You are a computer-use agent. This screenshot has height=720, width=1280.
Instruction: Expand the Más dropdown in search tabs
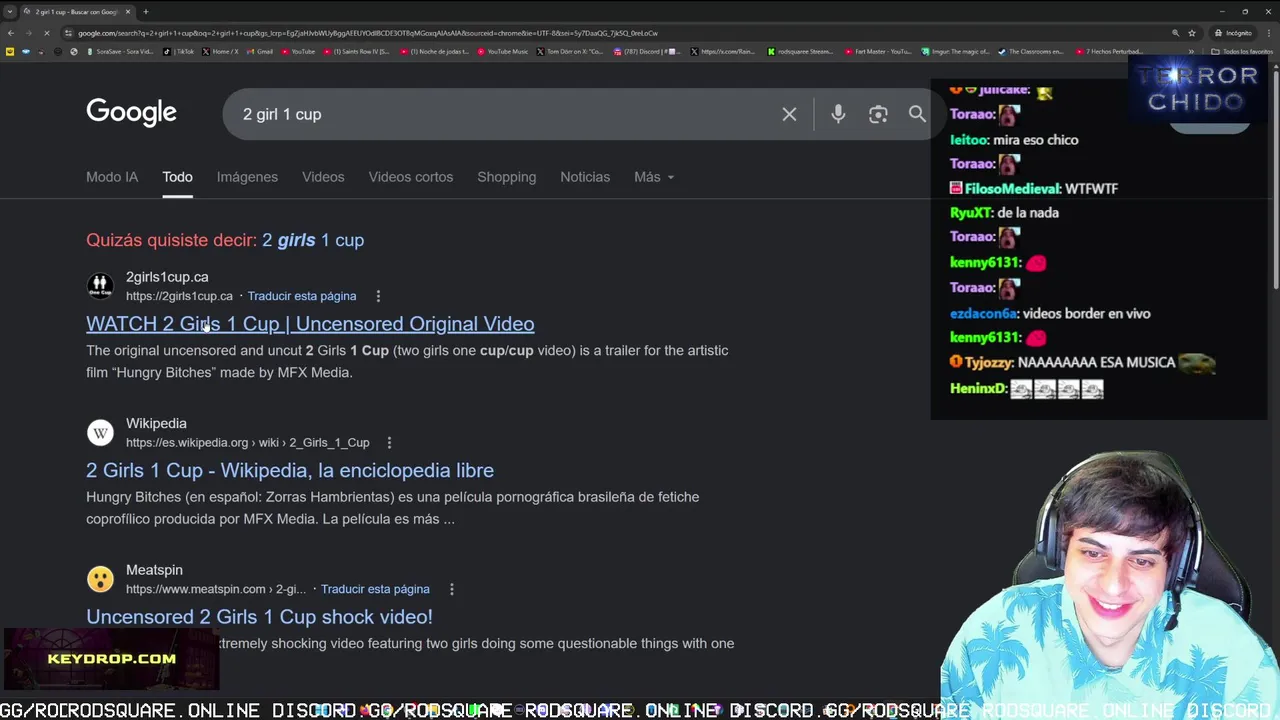(x=654, y=177)
